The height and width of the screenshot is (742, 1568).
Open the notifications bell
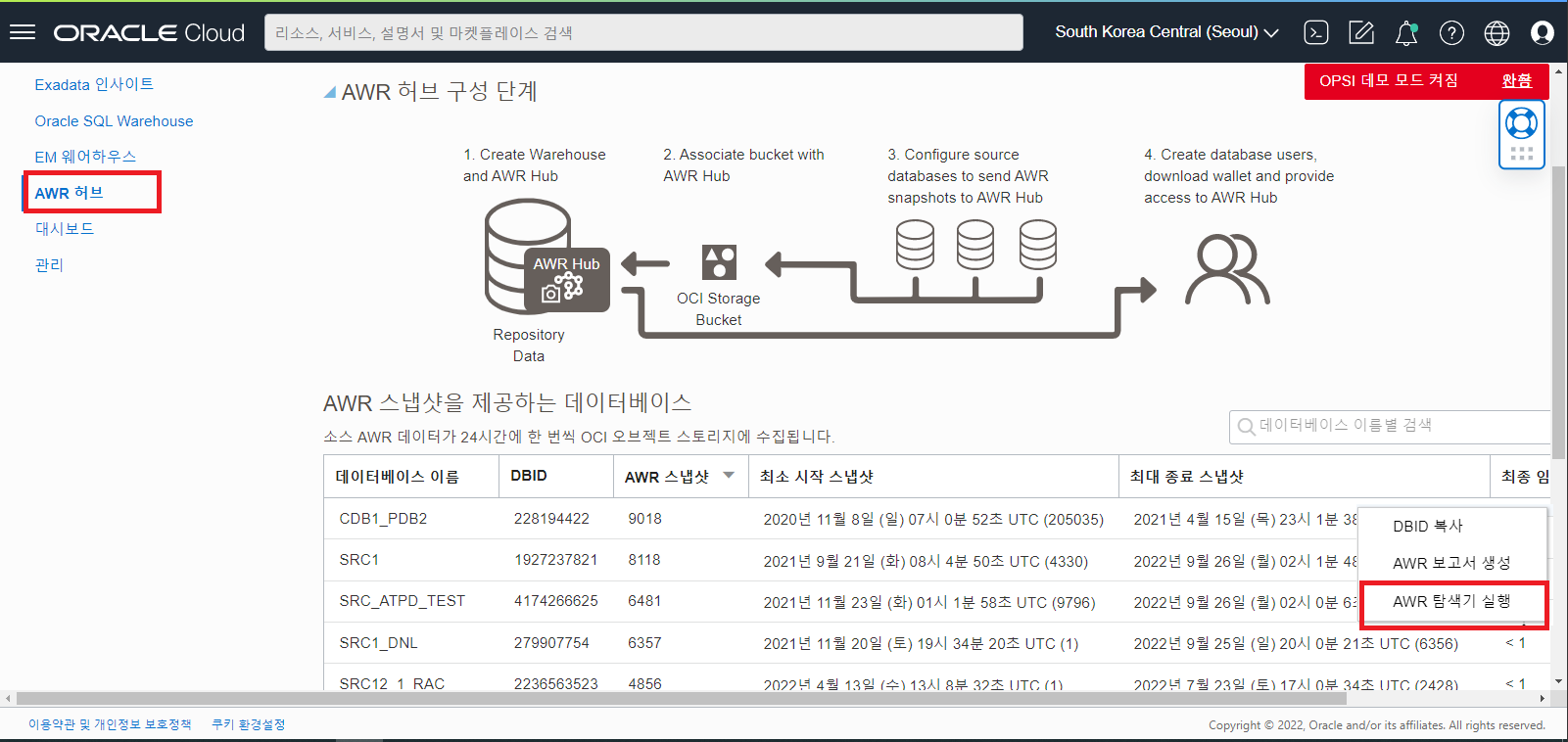(1406, 32)
